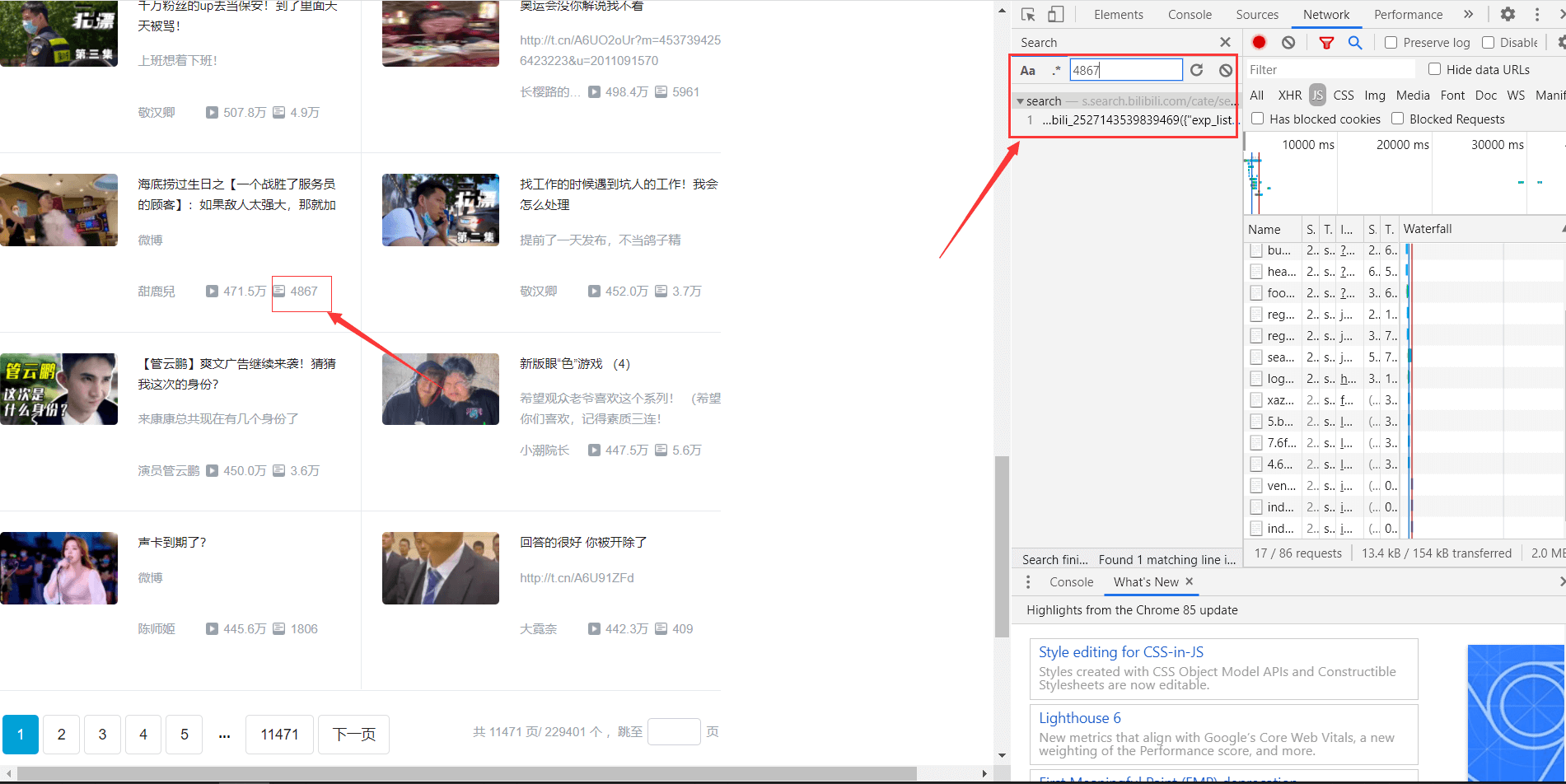Filter requests by XHR type
This screenshot has width=1566, height=784.
[1290, 96]
